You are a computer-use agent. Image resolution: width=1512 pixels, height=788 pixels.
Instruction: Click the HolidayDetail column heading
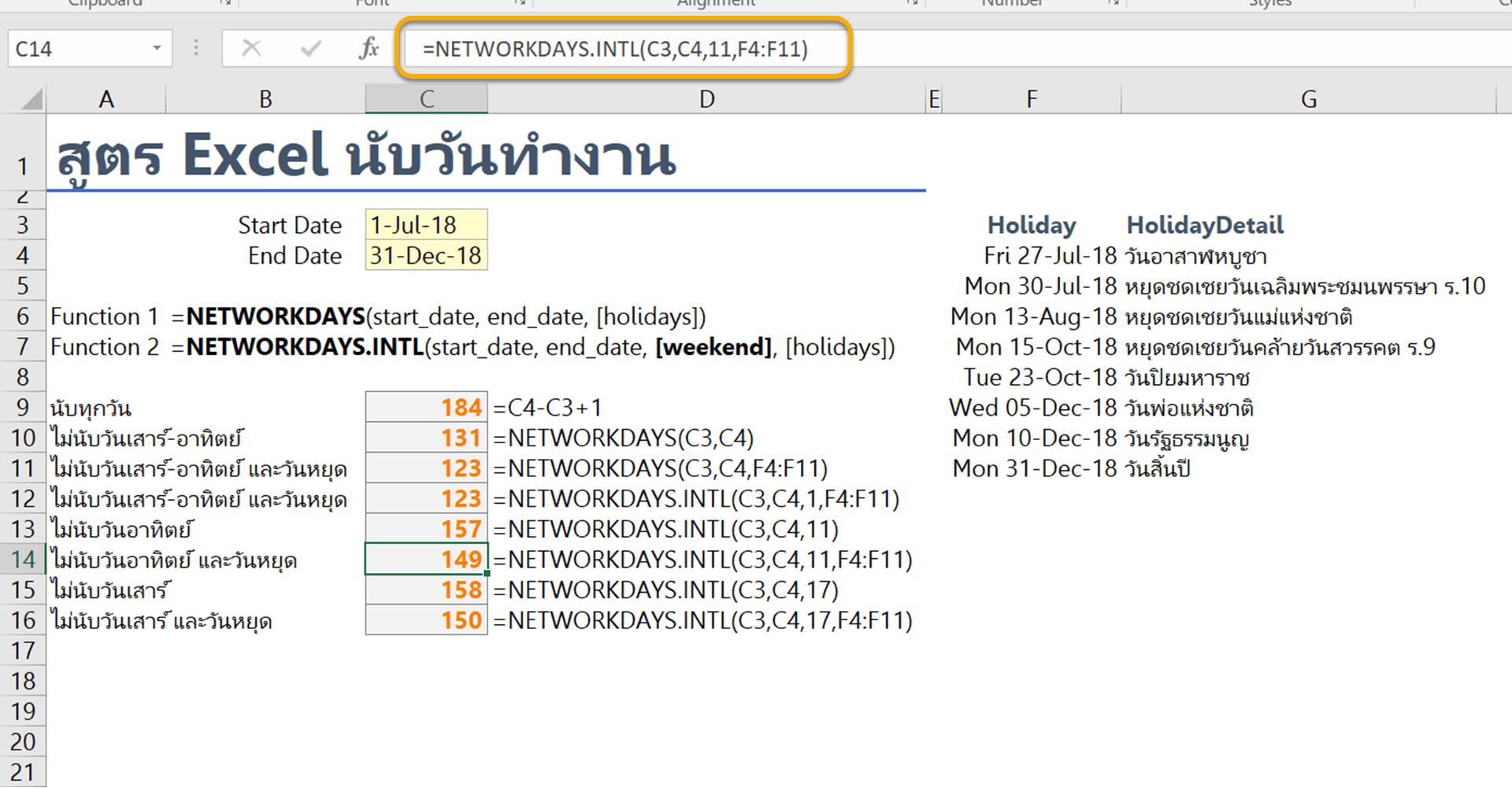1205,225
